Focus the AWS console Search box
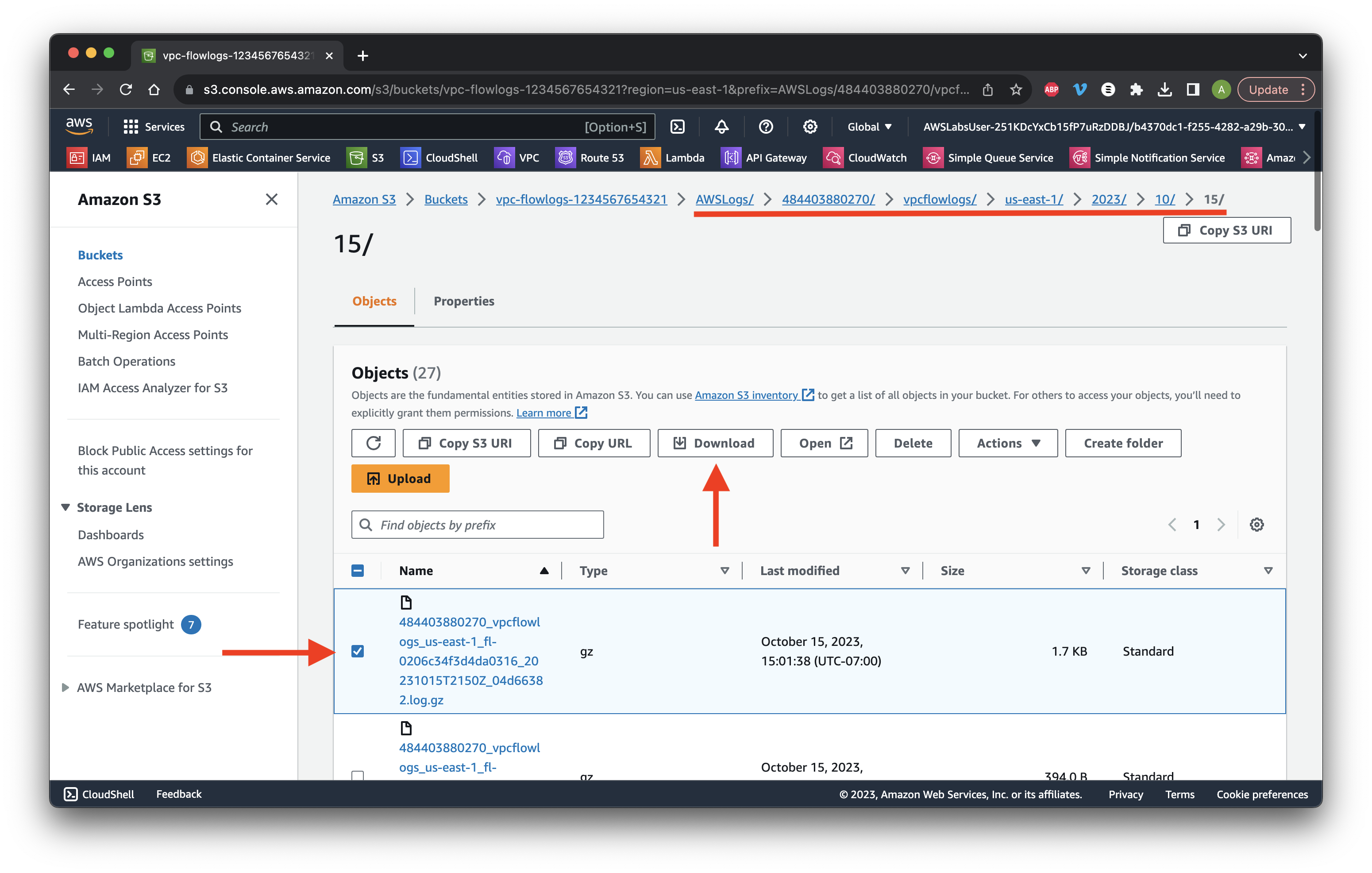1372x873 pixels. [428, 127]
